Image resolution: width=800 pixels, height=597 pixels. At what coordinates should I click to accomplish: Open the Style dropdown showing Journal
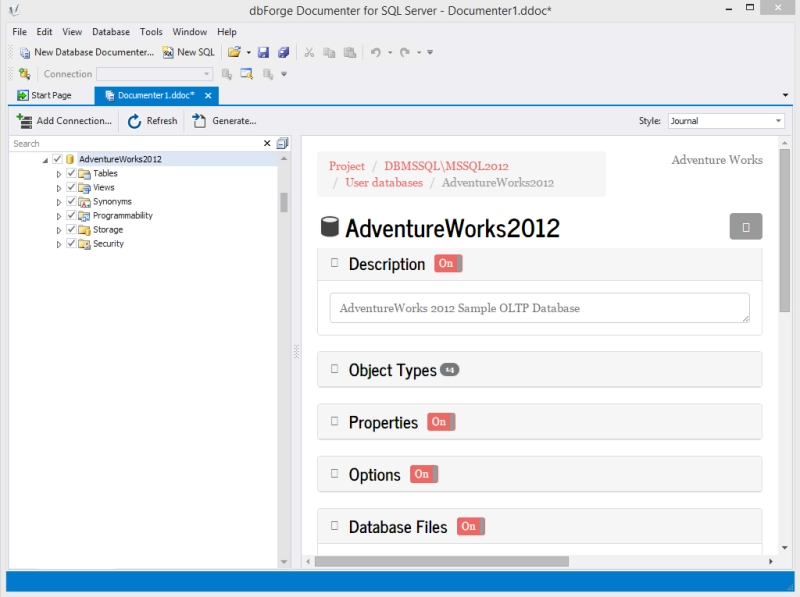point(726,121)
